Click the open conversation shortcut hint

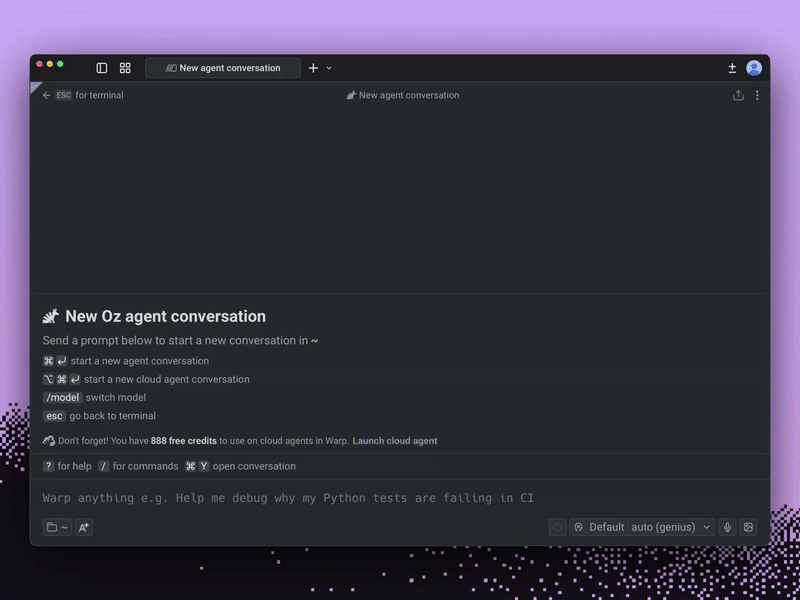pos(240,466)
